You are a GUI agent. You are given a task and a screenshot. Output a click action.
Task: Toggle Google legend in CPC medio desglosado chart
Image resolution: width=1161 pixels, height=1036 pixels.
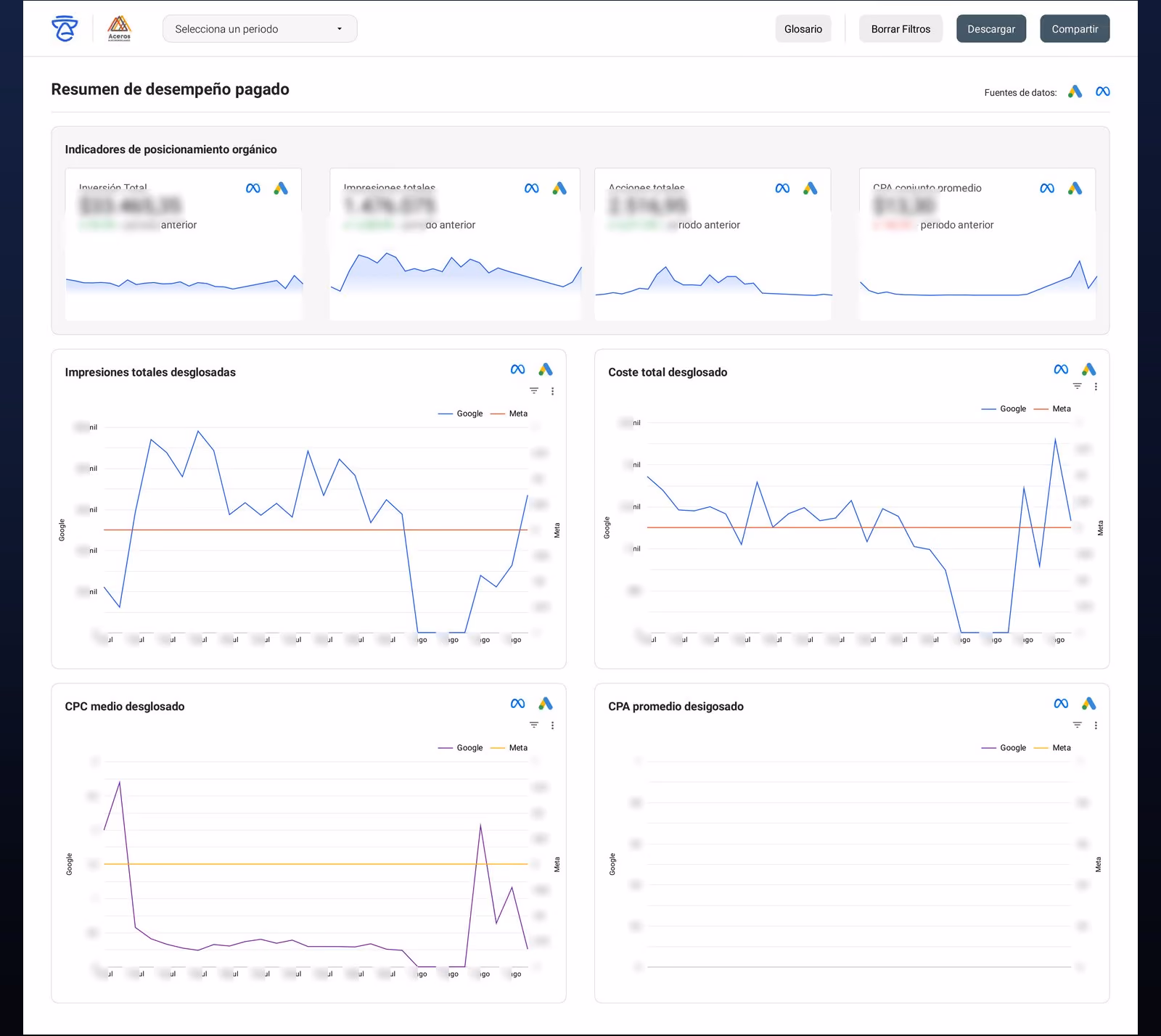[461, 748]
